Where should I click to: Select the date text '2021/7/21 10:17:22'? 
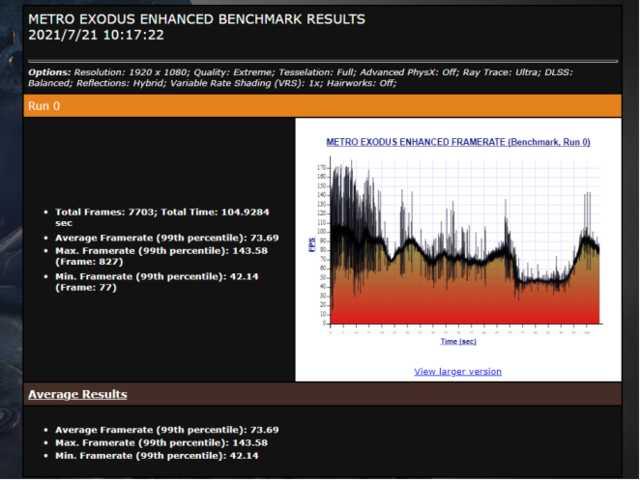pos(96,35)
